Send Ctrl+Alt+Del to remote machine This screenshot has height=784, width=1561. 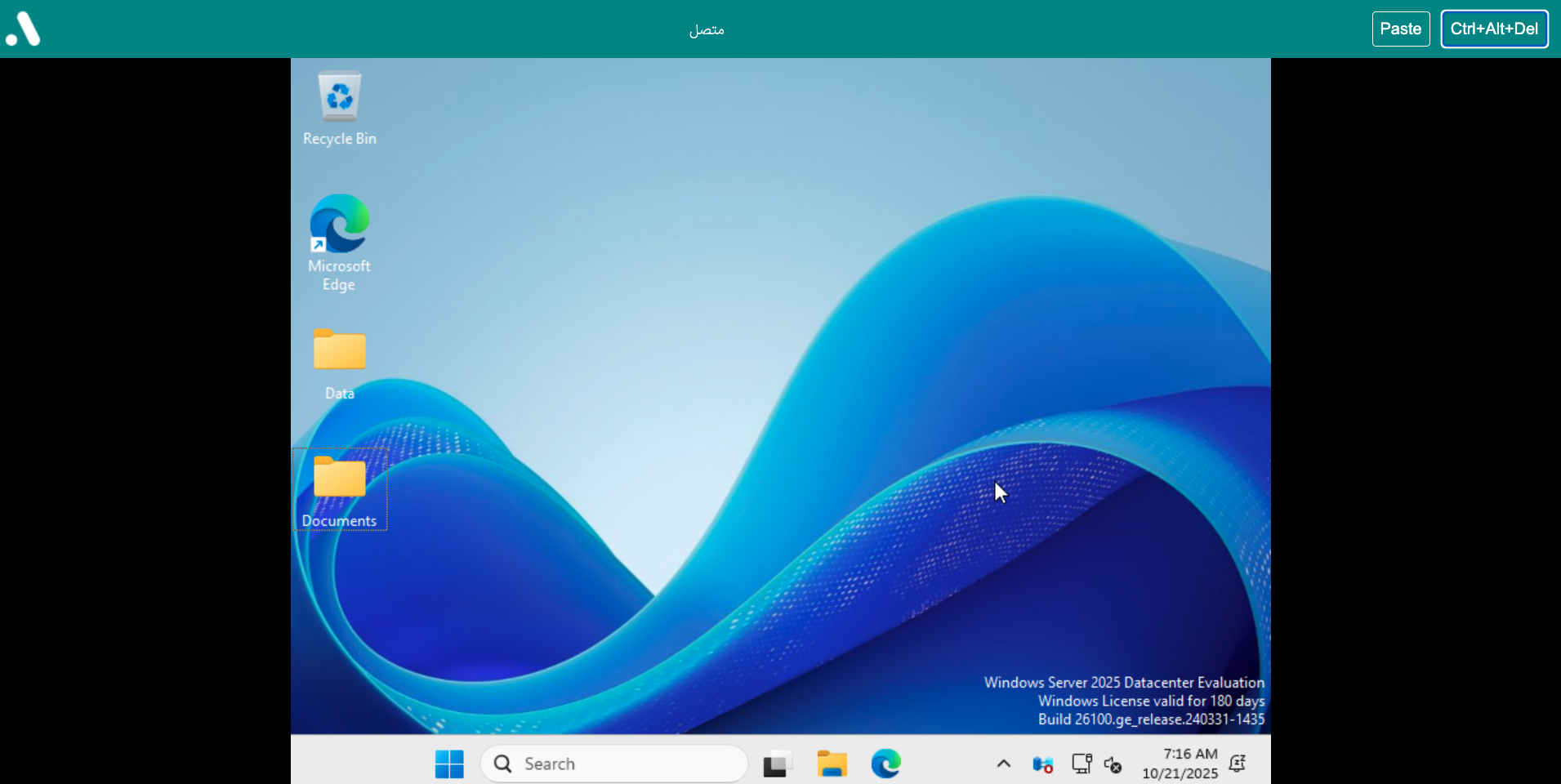[1494, 29]
